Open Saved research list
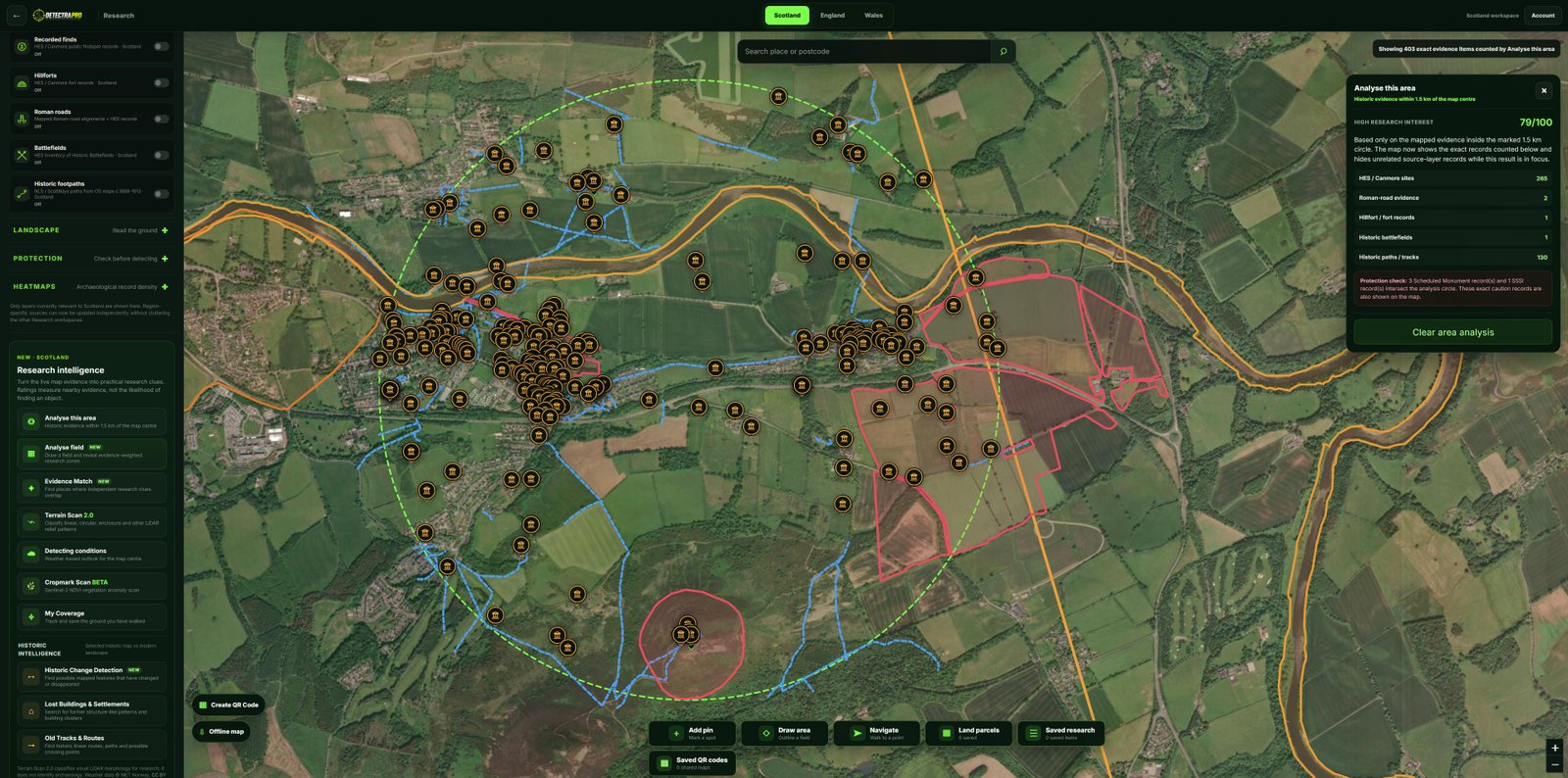 [x=1061, y=733]
